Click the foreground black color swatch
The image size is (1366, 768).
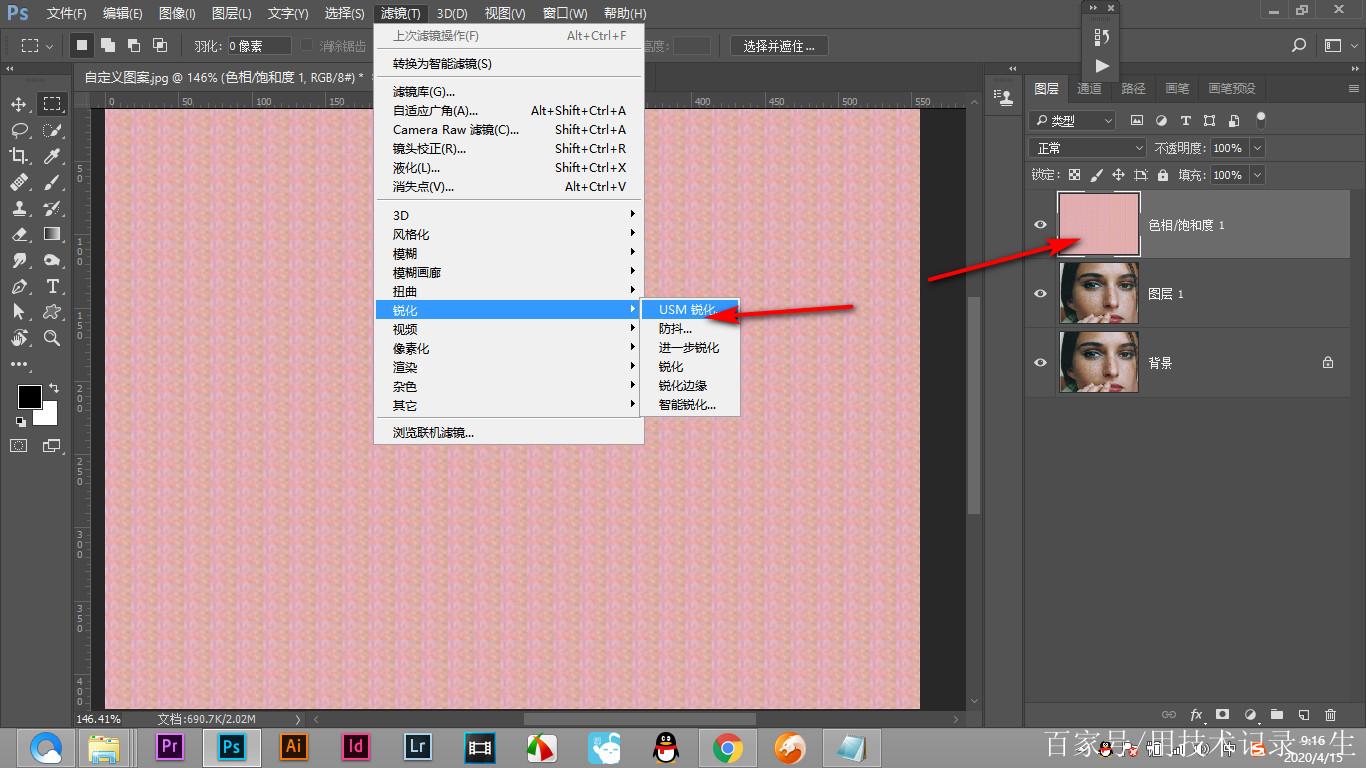[x=29, y=397]
